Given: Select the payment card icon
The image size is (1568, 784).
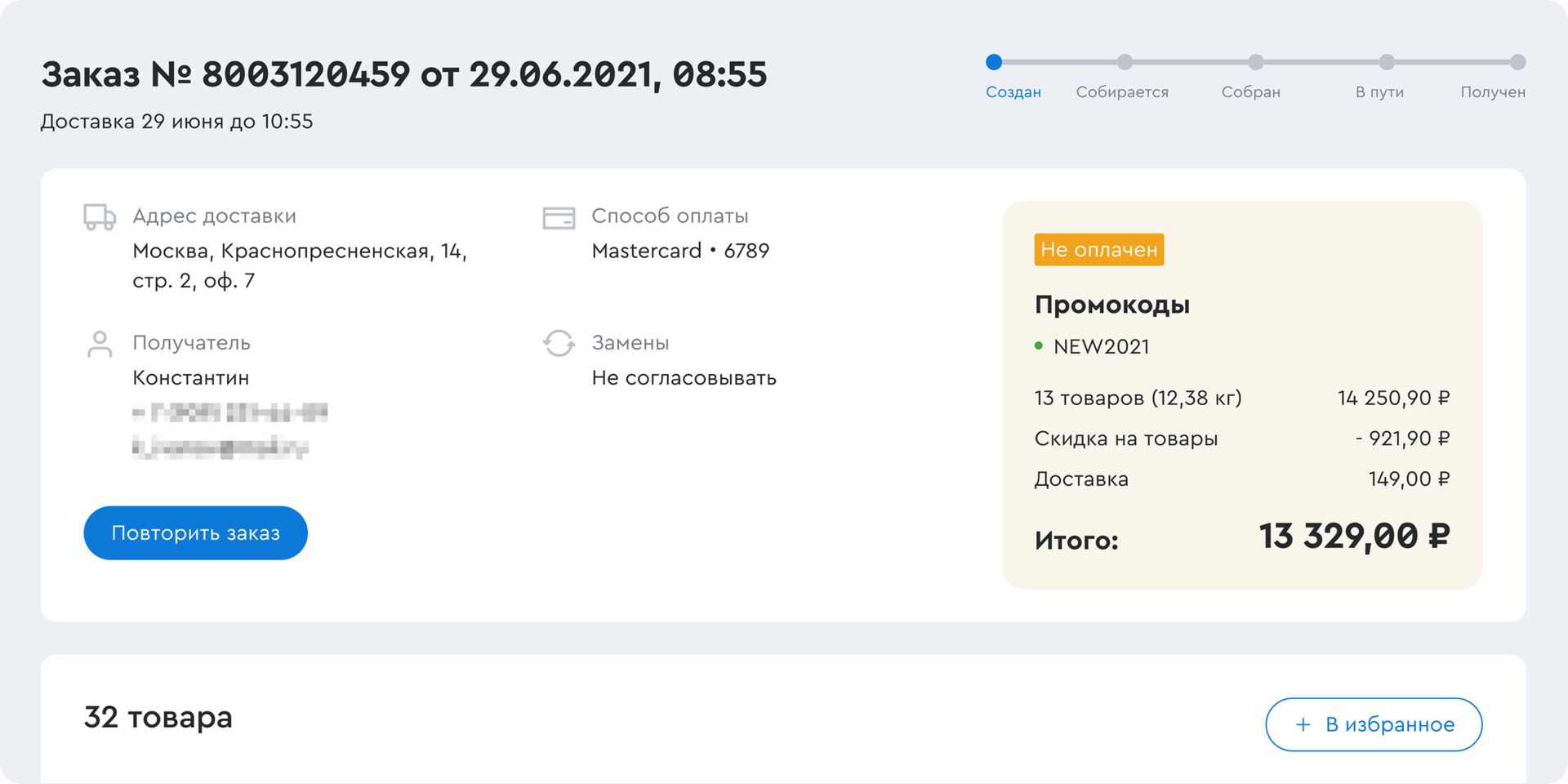Looking at the screenshot, I should (x=559, y=216).
